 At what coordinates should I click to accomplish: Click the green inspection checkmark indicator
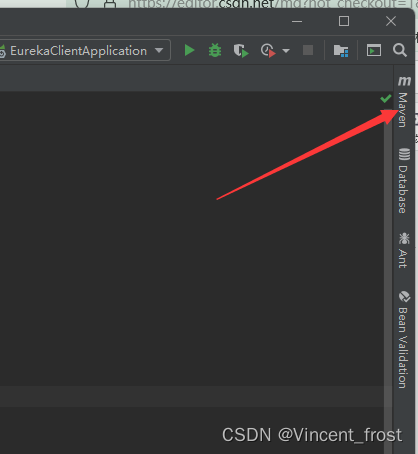386,99
